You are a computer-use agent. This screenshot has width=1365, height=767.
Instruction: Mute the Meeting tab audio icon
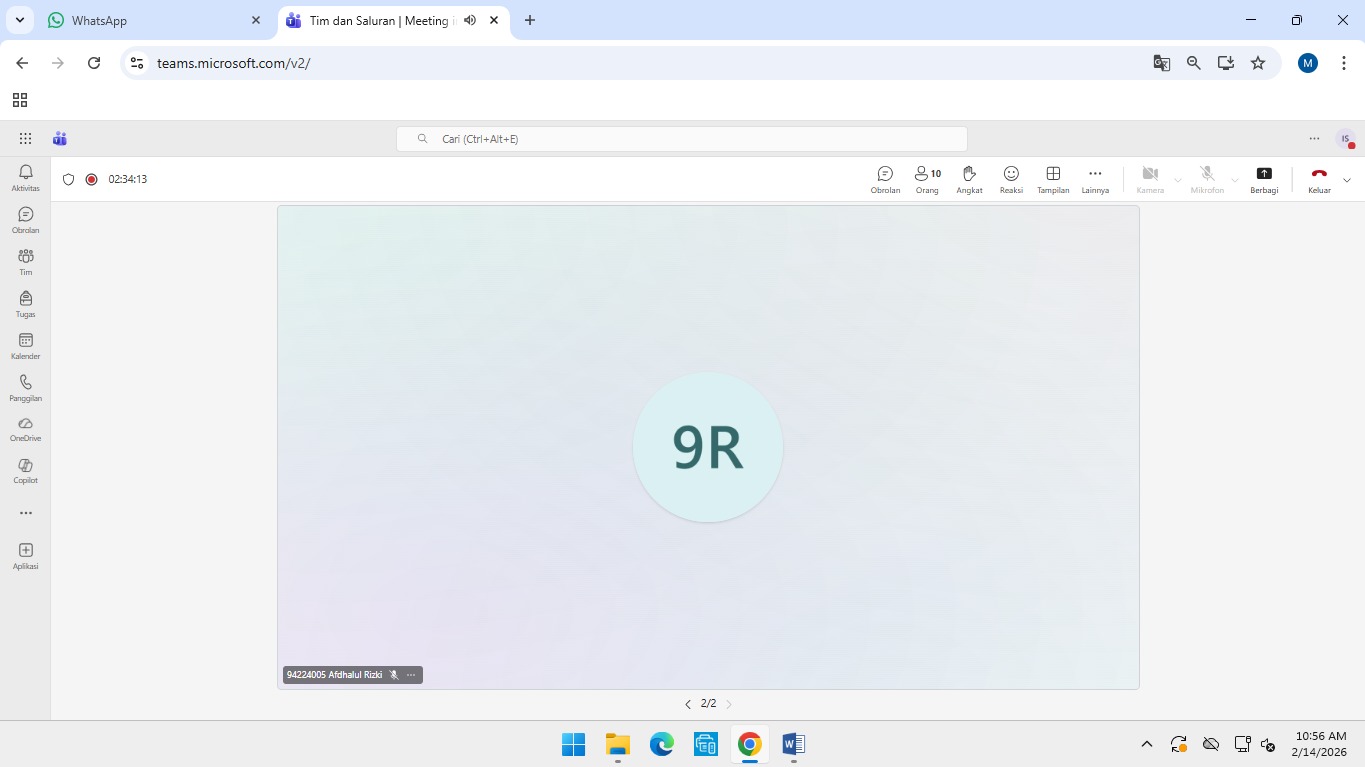(x=470, y=20)
